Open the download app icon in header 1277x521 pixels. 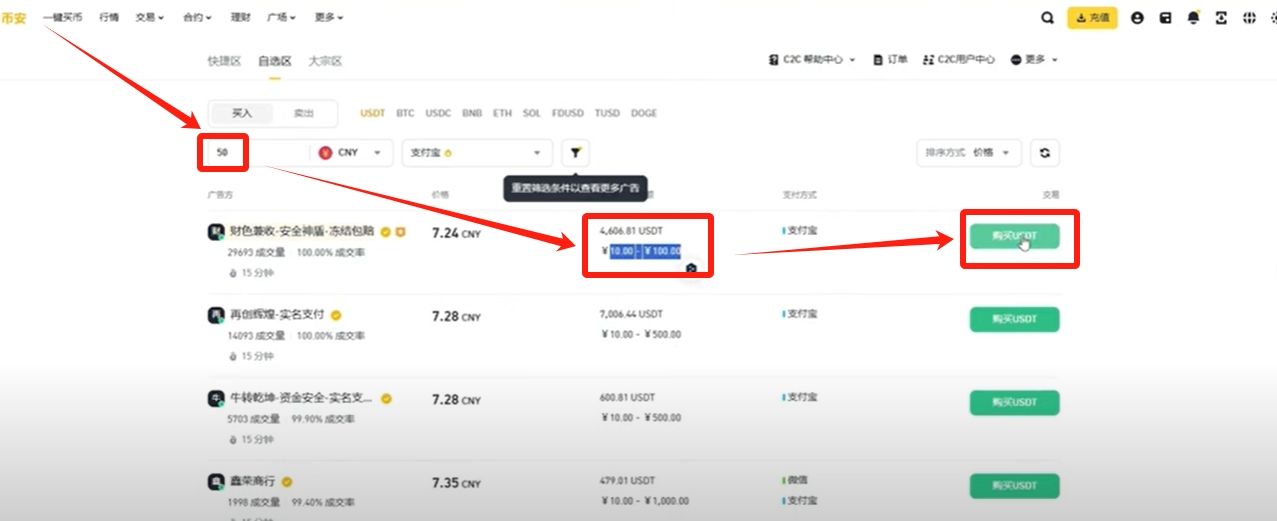pos(1221,18)
